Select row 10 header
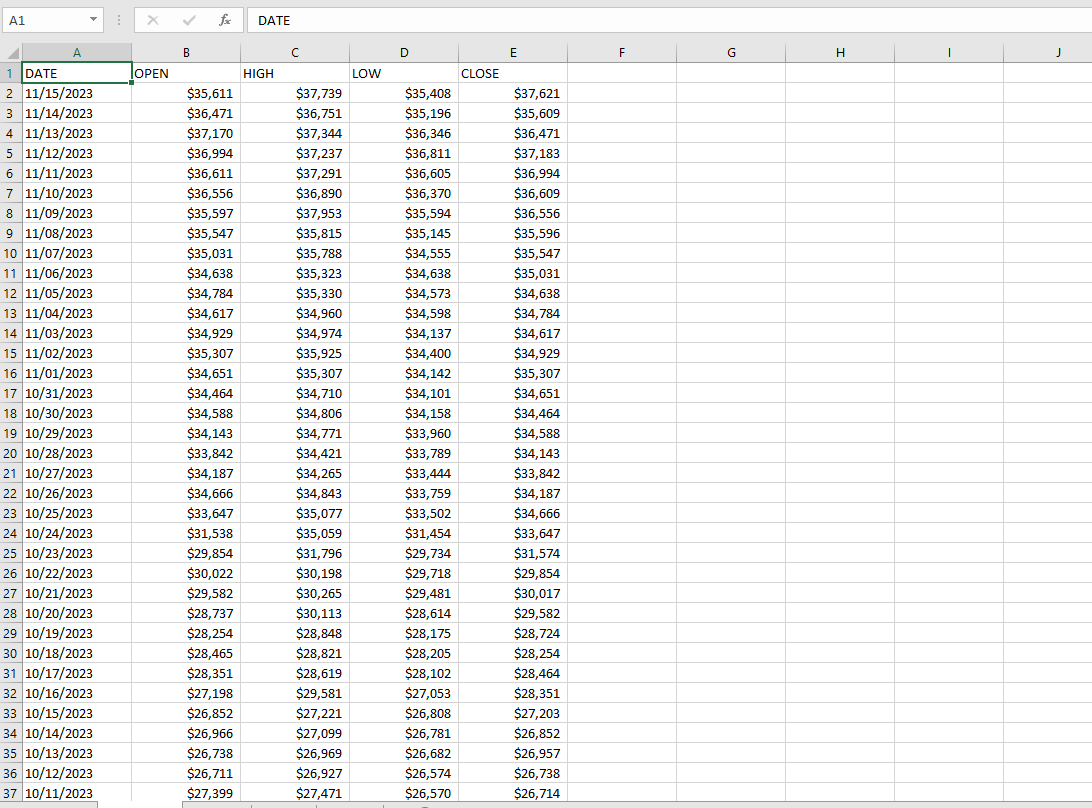Screen dimensions: 1092x808 click(10, 253)
